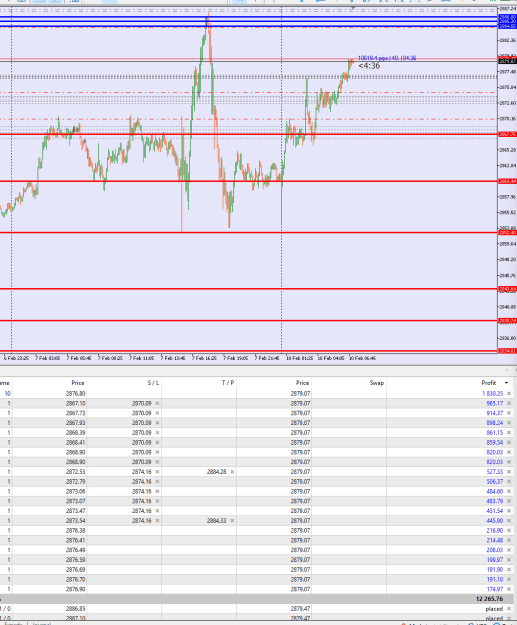
Task: Cancel the pending order at 2886.85
Action: point(509,609)
